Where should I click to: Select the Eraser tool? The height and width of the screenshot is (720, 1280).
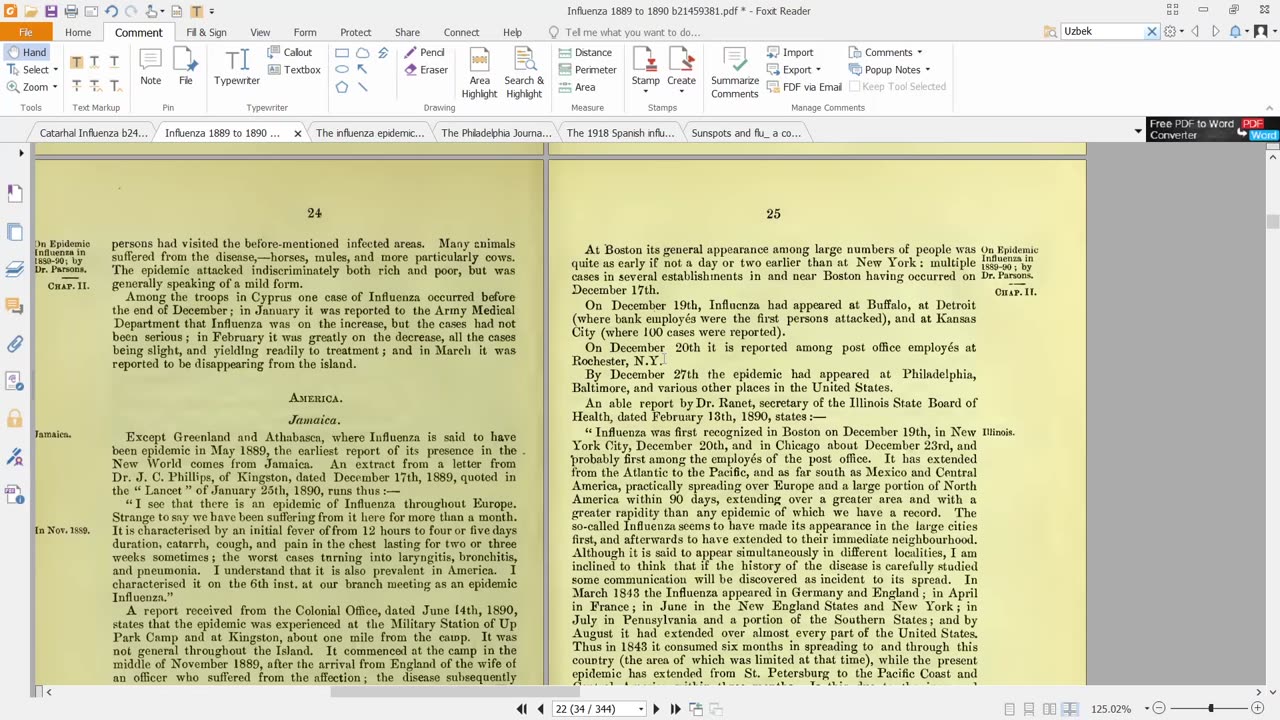(x=425, y=70)
